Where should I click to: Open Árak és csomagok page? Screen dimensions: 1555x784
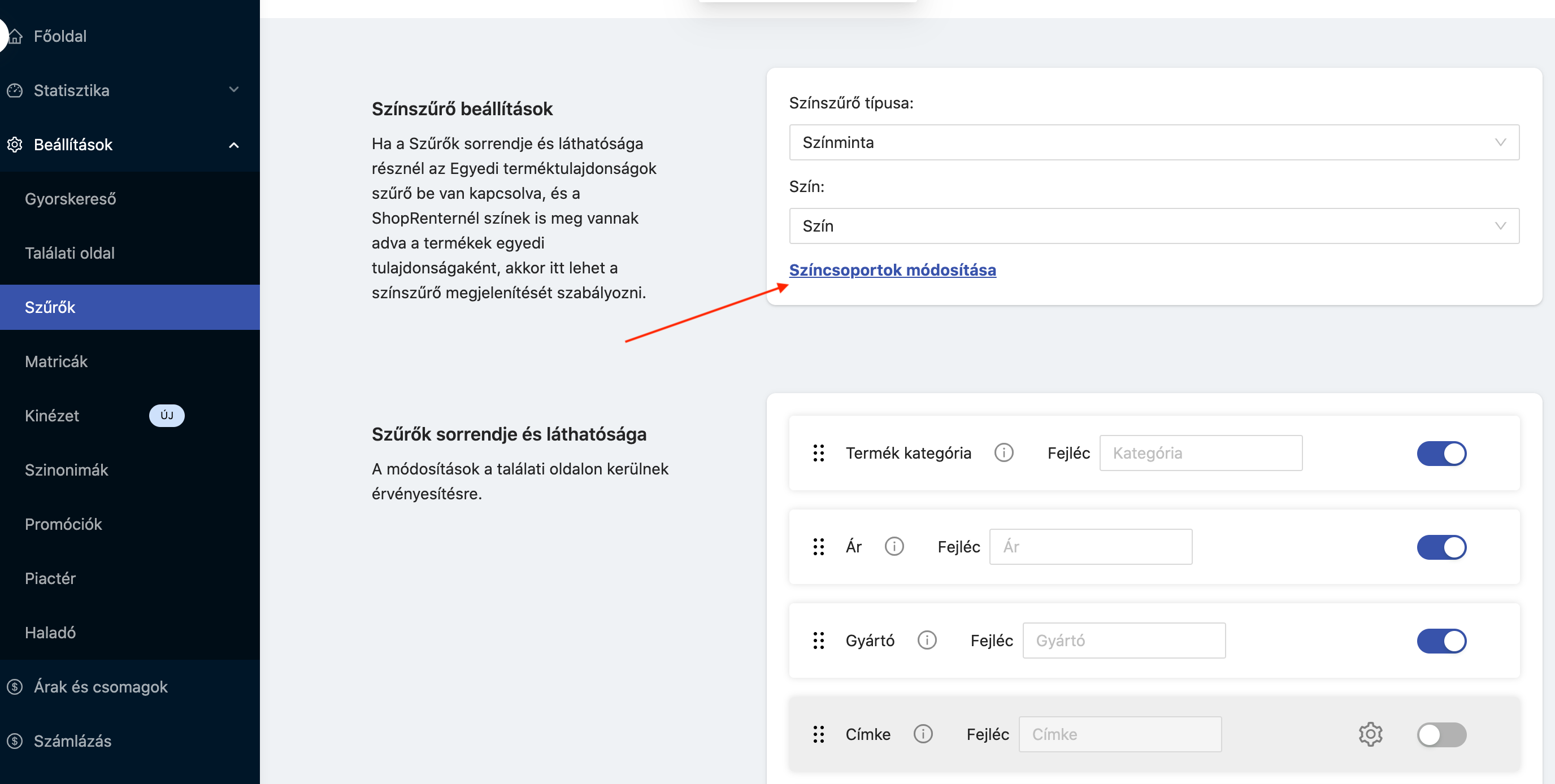click(x=100, y=687)
